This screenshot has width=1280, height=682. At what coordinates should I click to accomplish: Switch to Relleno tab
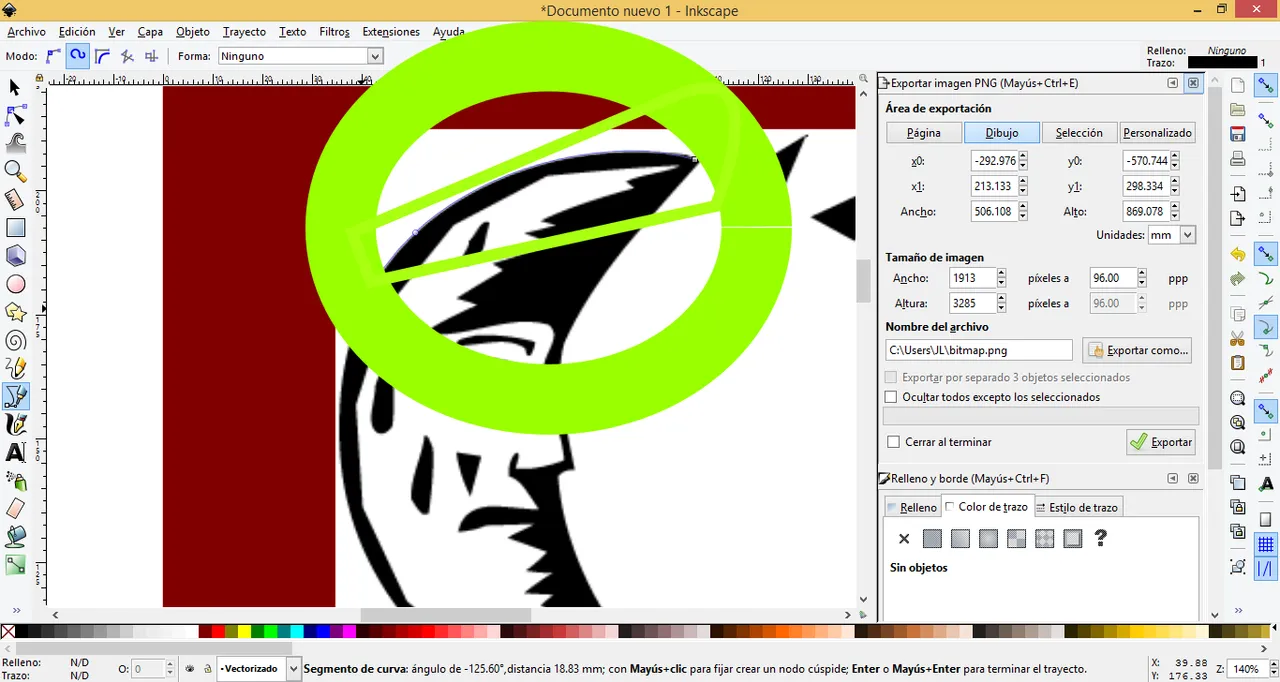tap(911, 508)
